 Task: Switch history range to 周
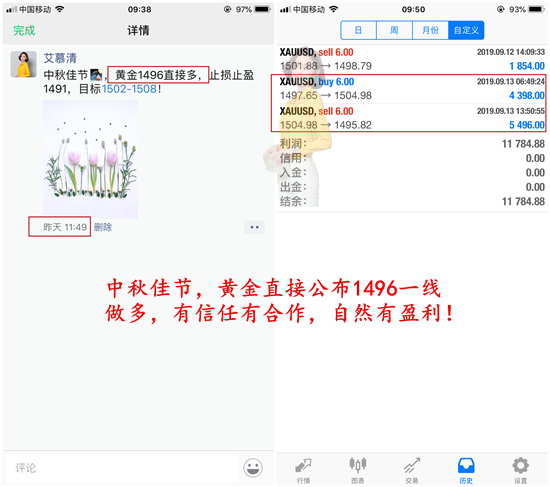point(394,30)
